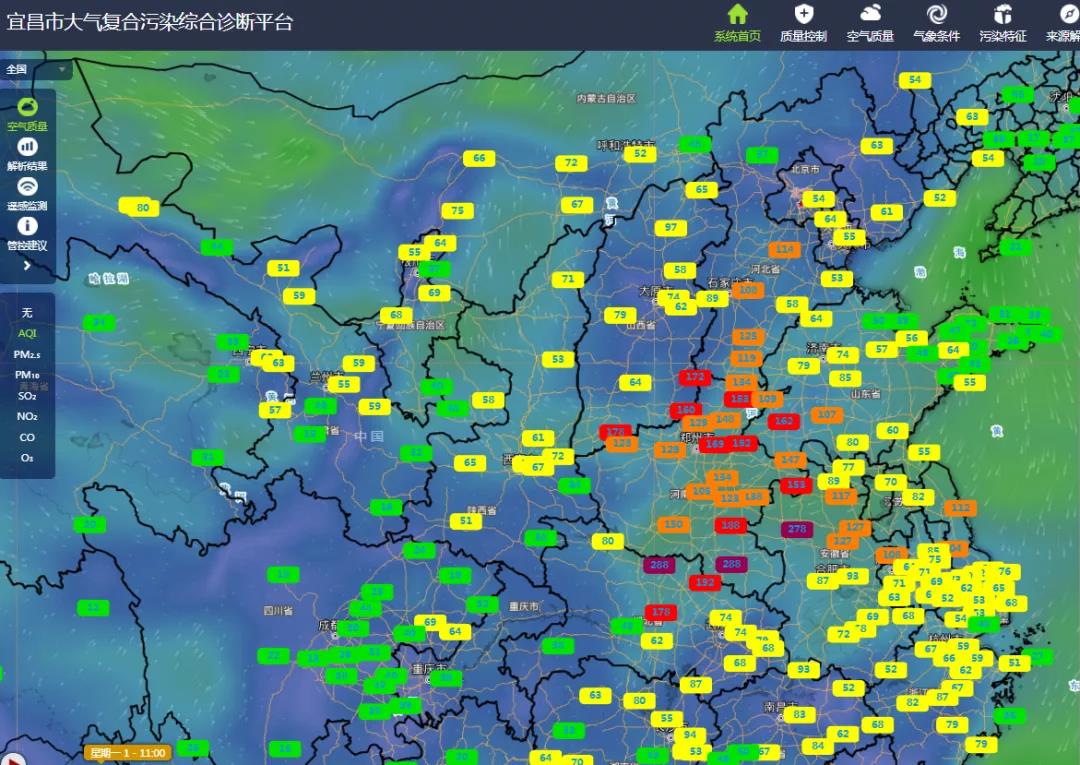The height and width of the screenshot is (765, 1080).
Task: Select the green 空气质量 sidebar item
Action: coord(27,108)
